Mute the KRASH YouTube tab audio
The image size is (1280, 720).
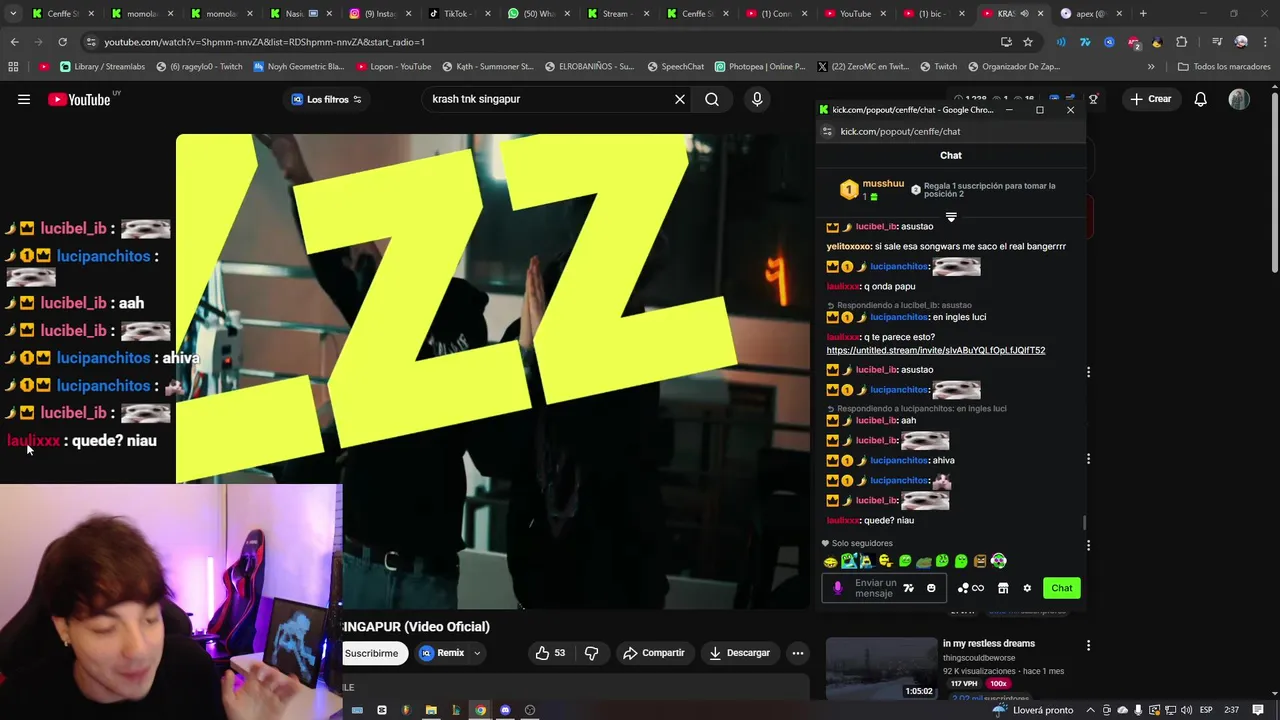click(1024, 13)
